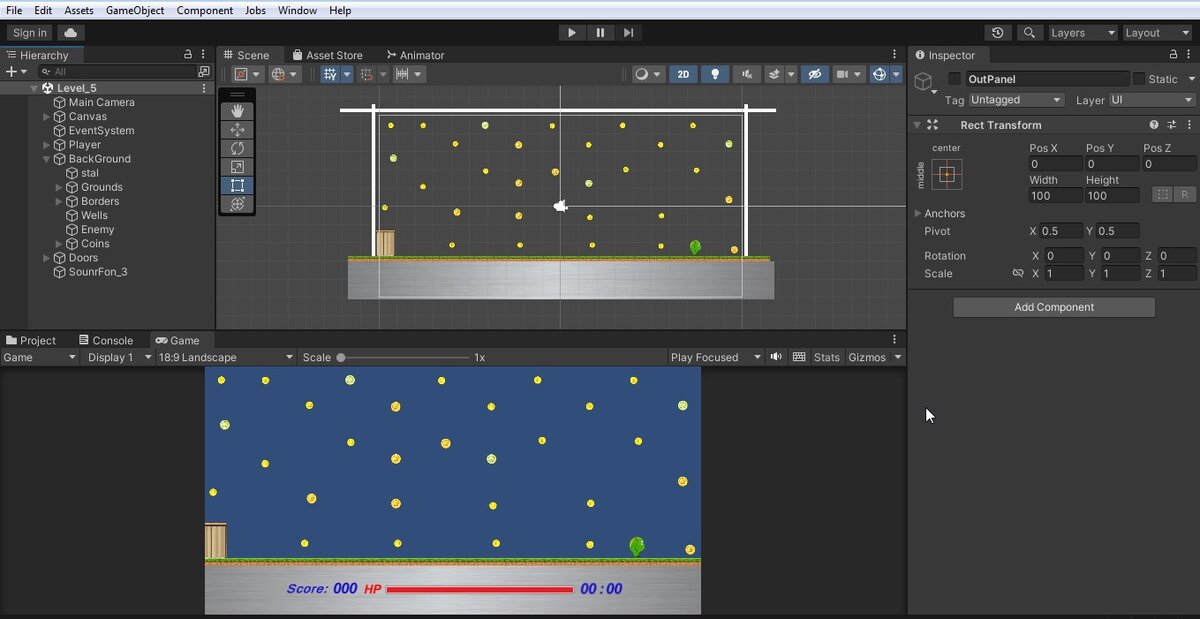Viewport: 1200px width, 619px height.
Task: Click the anchor presets box
Action: tap(946, 174)
